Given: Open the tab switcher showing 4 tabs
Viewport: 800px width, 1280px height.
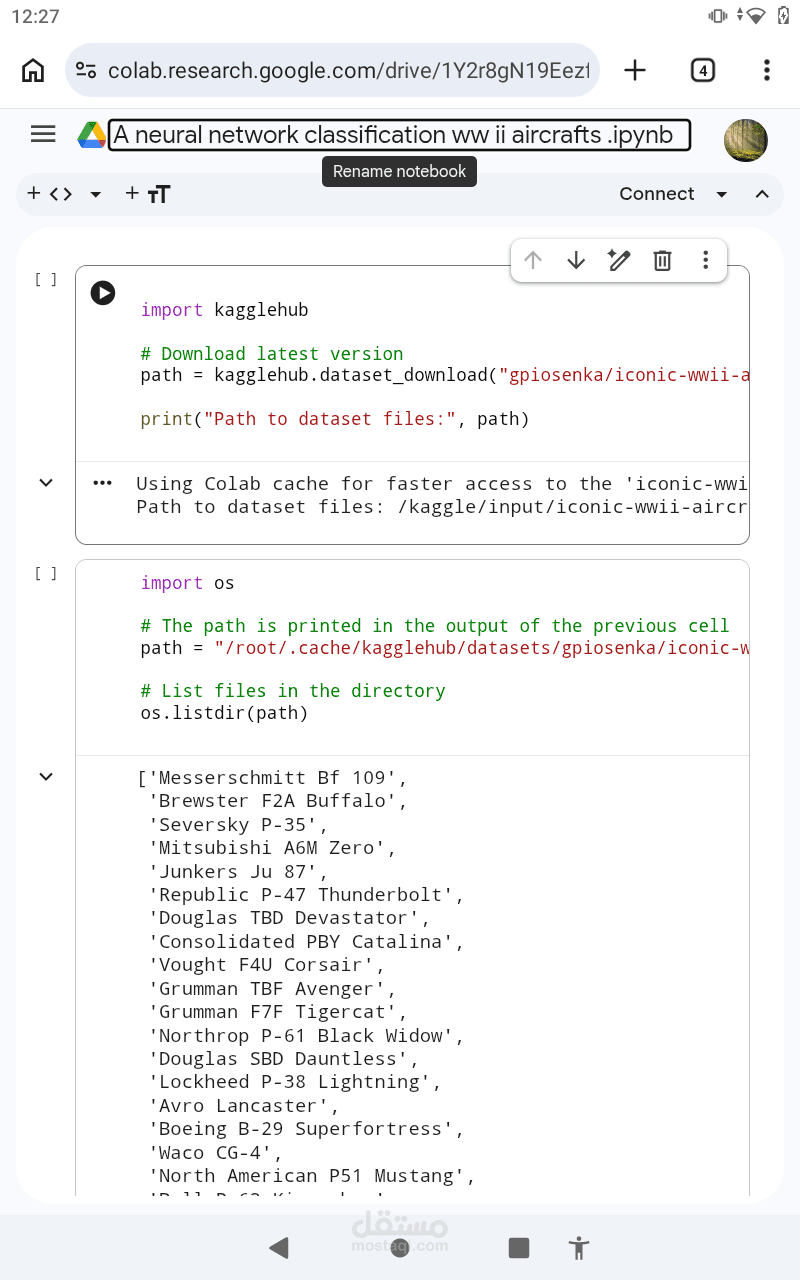Looking at the screenshot, I should pyautogui.click(x=703, y=70).
